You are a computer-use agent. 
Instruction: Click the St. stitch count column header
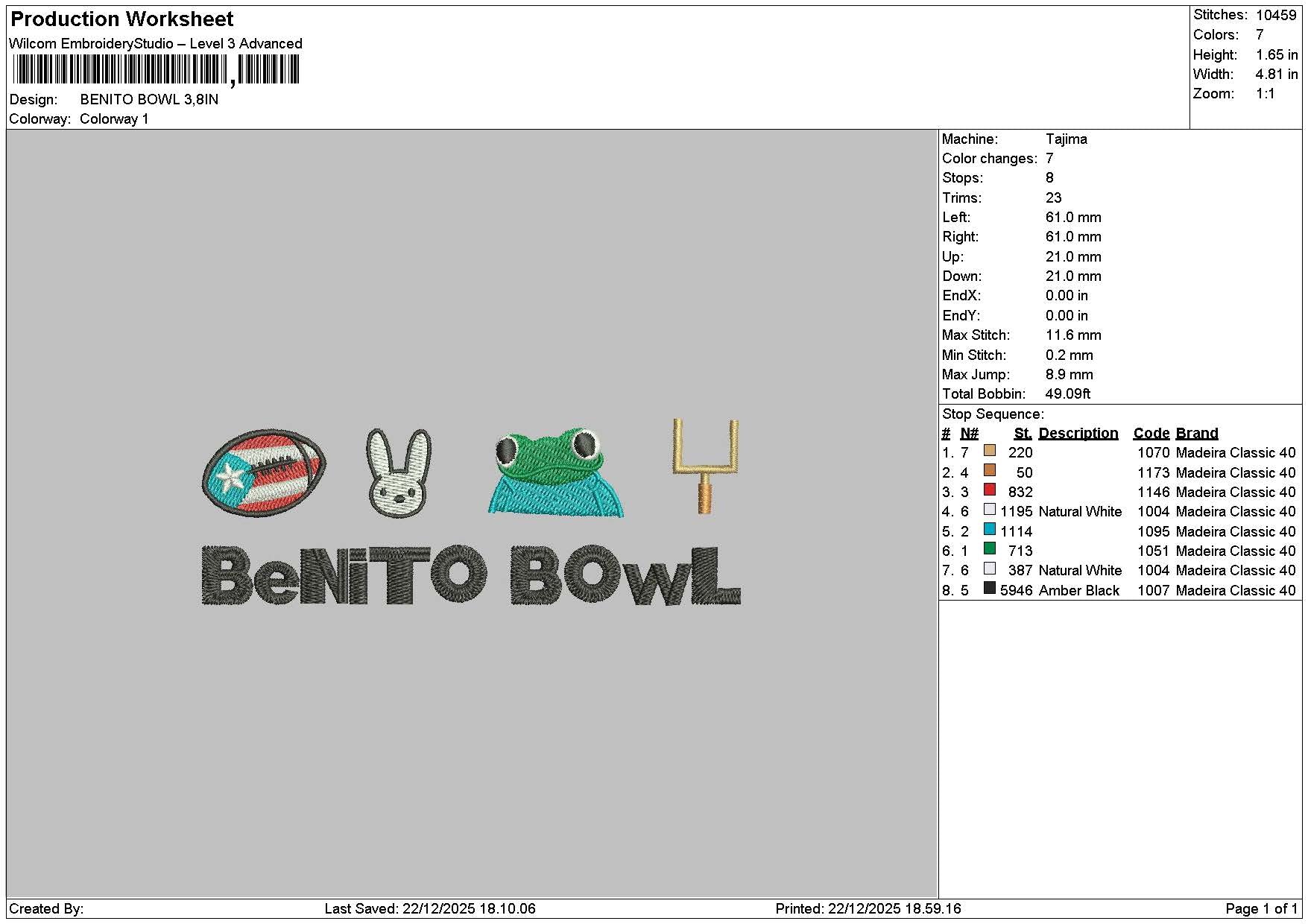point(1023,433)
